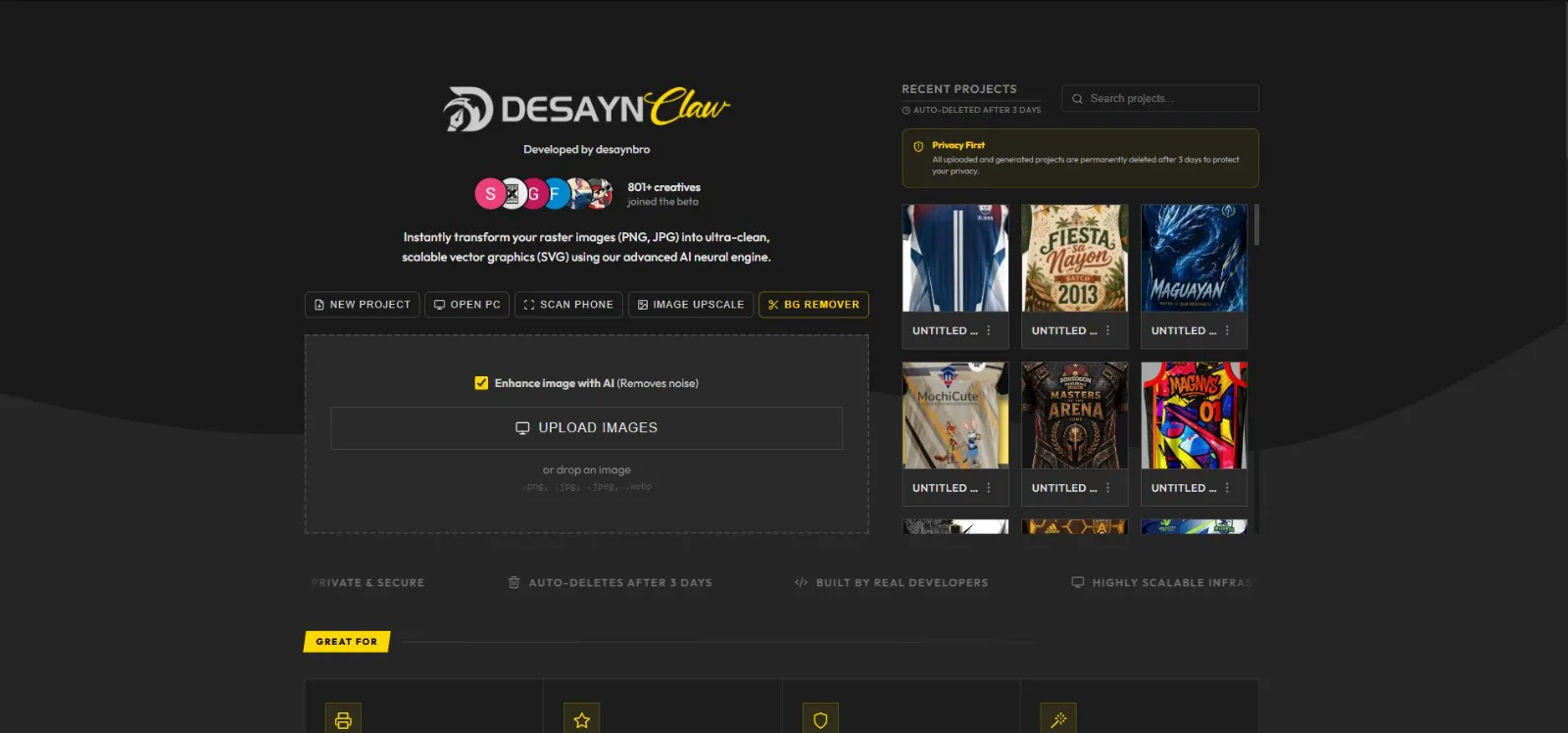1568x733 pixels.
Task: Click the clock icon near Auto-deleted label
Action: (906, 111)
